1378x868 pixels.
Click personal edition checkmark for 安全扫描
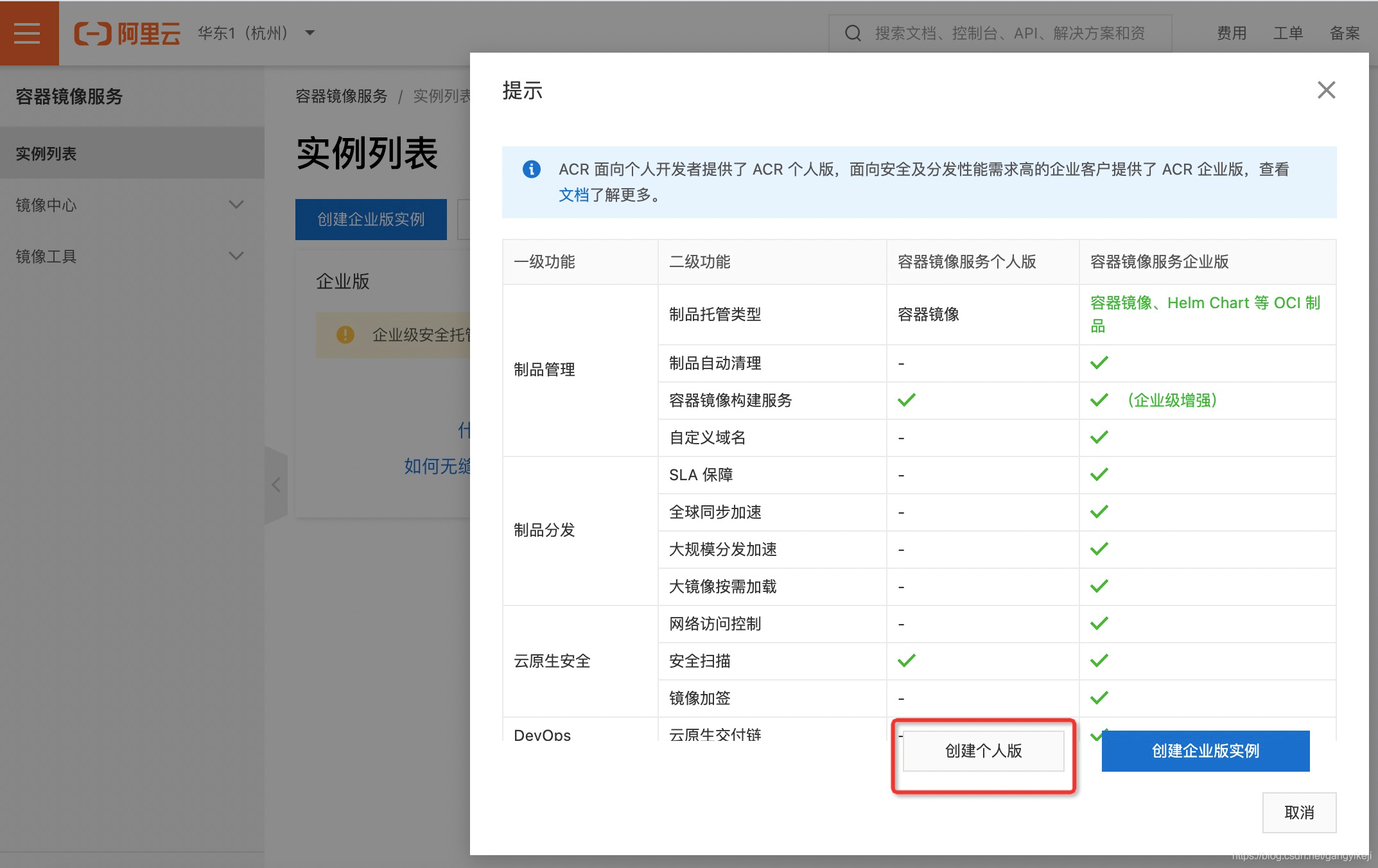point(907,661)
